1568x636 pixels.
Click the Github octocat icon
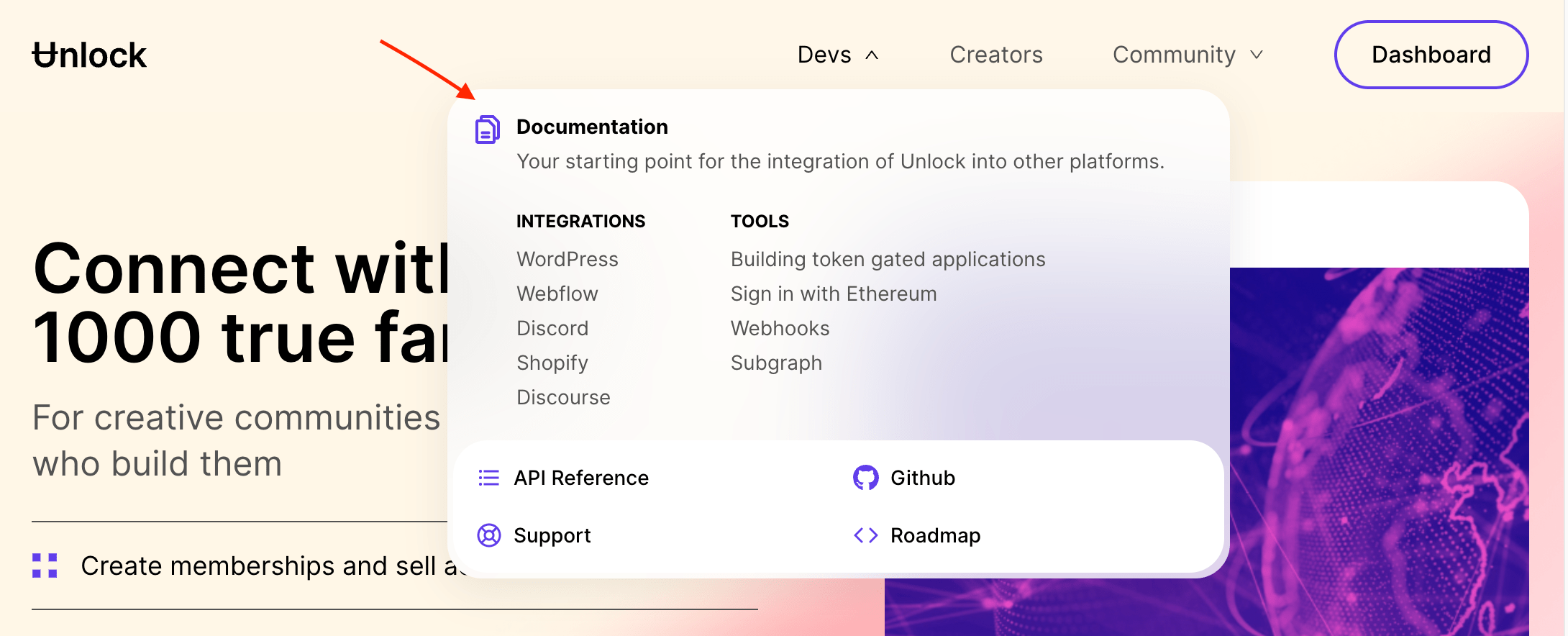[x=866, y=478]
